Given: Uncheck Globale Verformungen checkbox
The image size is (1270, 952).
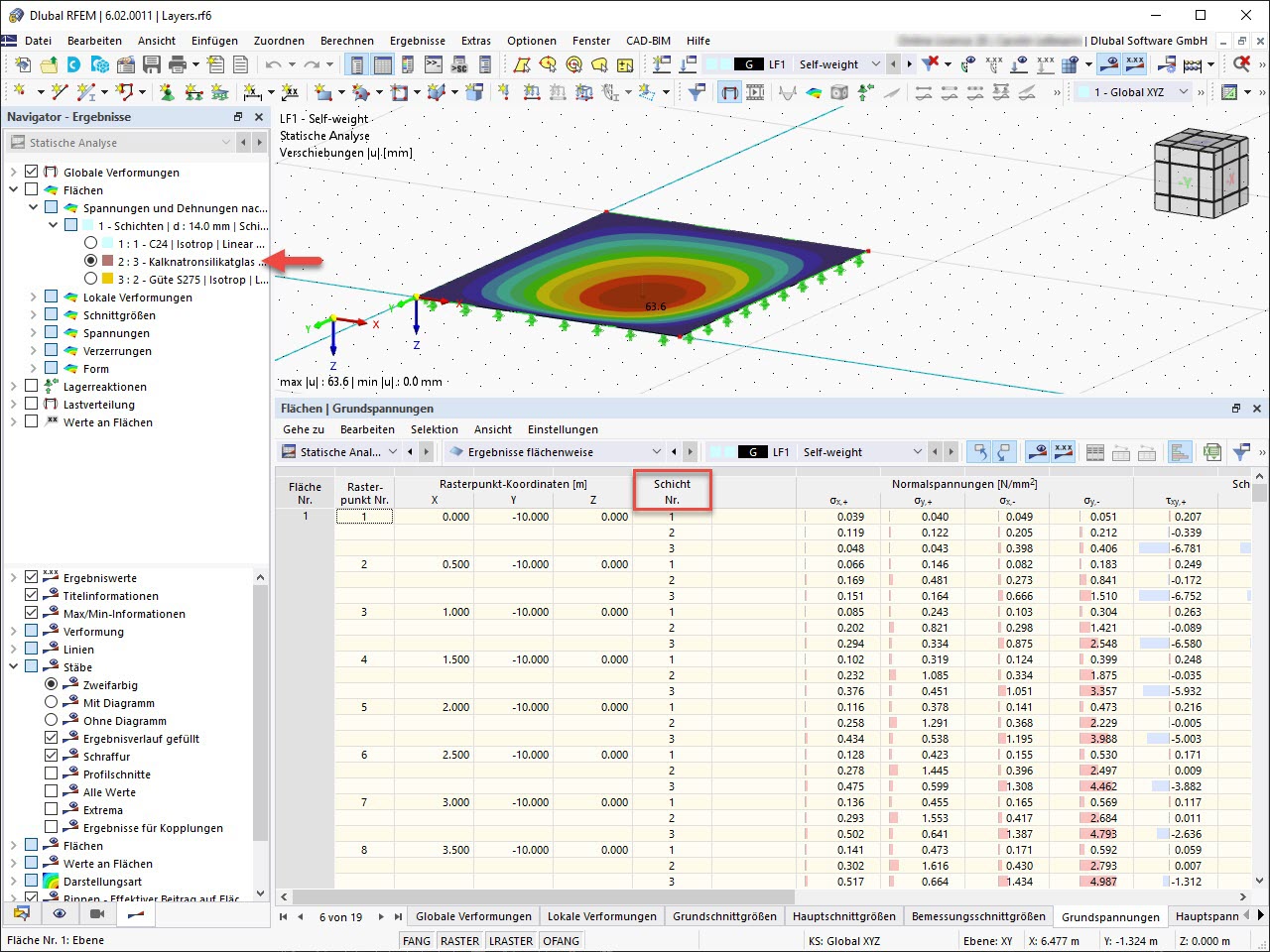Looking at the screenshot, I should click(32, 173).
